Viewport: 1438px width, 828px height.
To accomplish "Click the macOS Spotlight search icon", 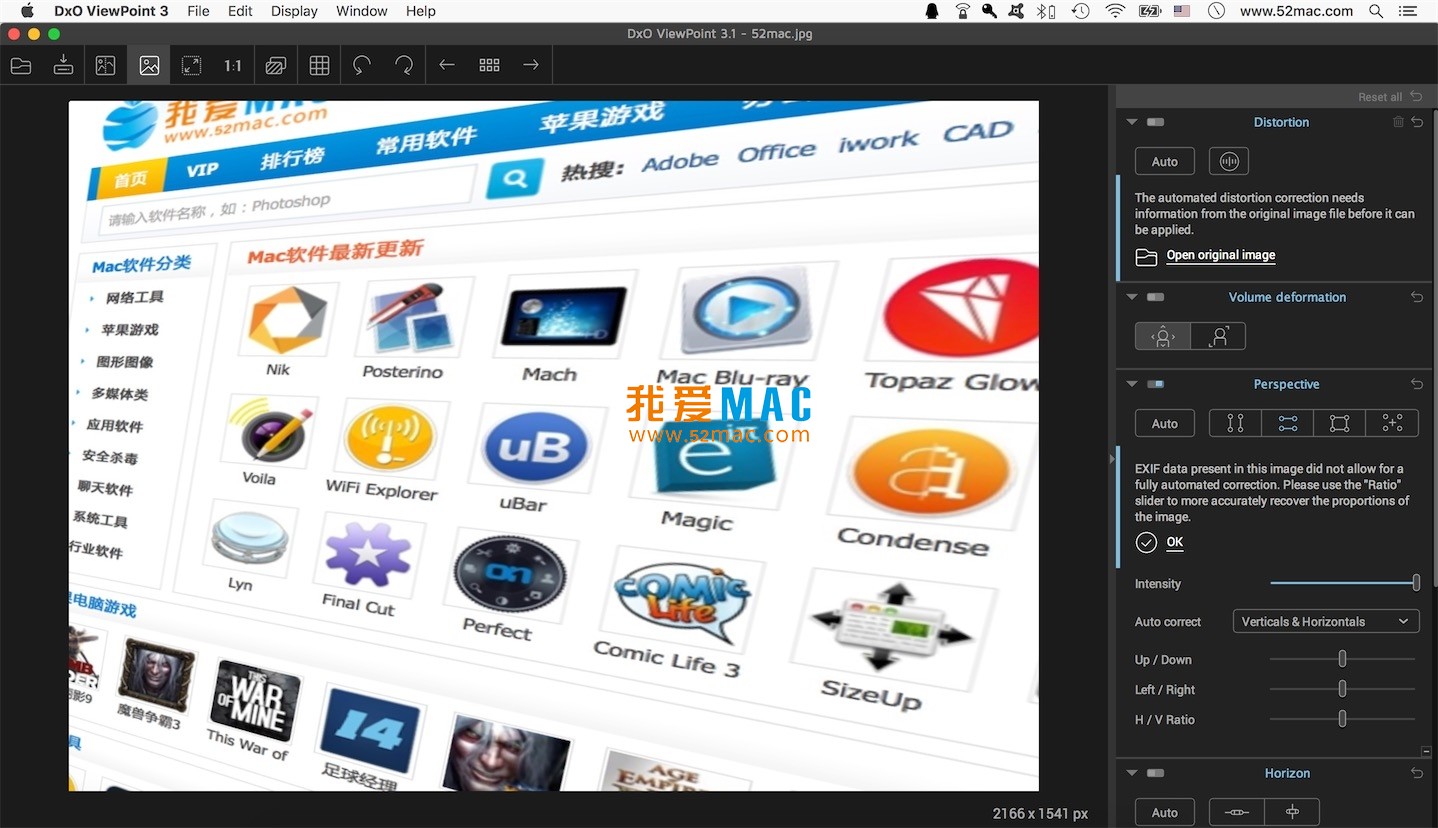I will [1376, 11].
